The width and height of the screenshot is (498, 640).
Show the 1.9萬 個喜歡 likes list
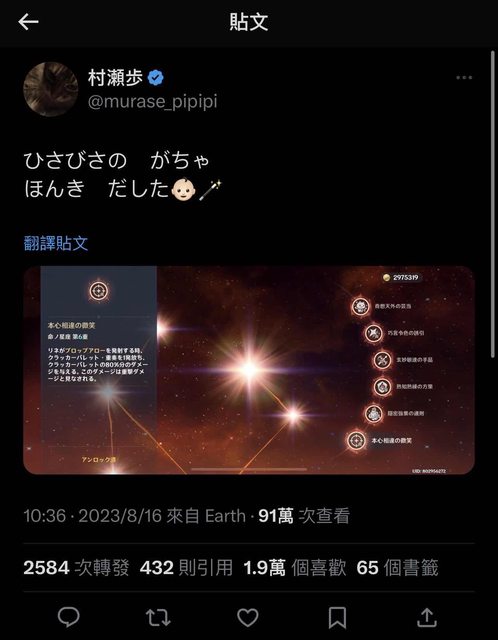tap(295, 568)
